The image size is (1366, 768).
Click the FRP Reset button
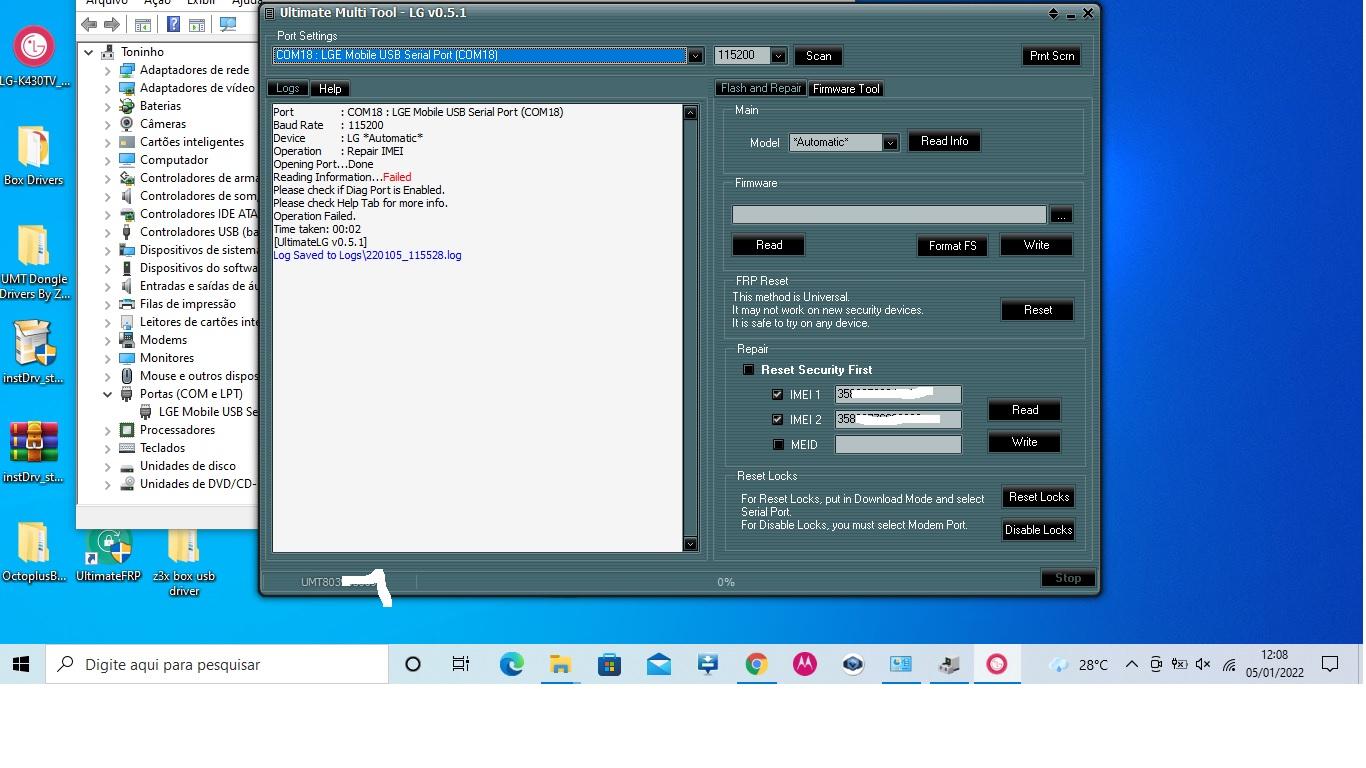click(1037, 310)
